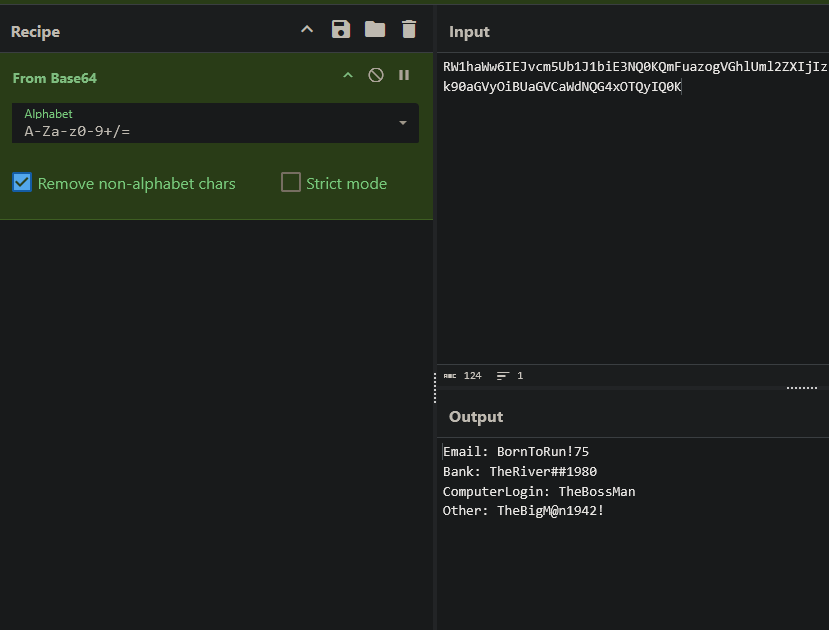Screen dimensions: 829x630
Task: Enable Strict mode checkbox
Action: pyautogui.click(x=291, y=183)
